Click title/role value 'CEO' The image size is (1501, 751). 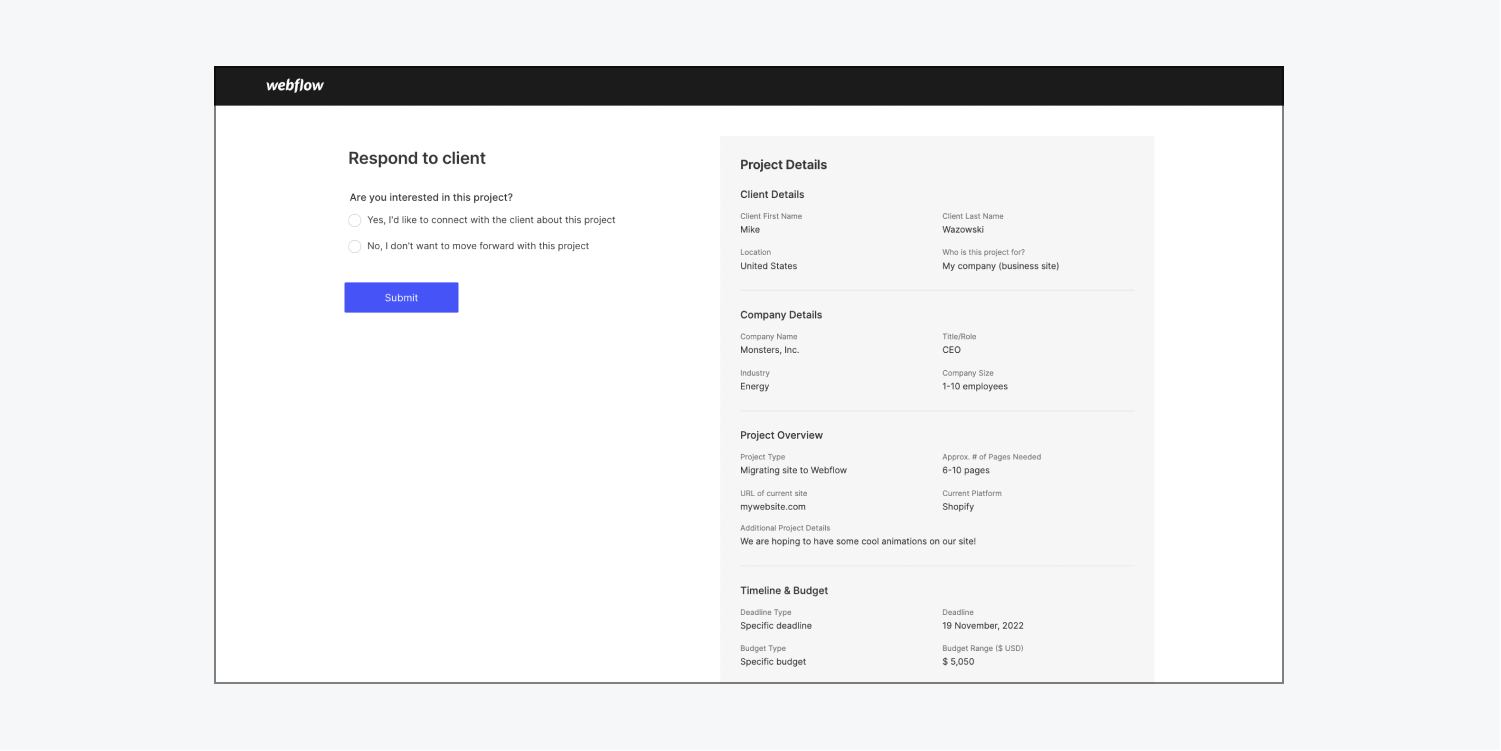point(951,350)
